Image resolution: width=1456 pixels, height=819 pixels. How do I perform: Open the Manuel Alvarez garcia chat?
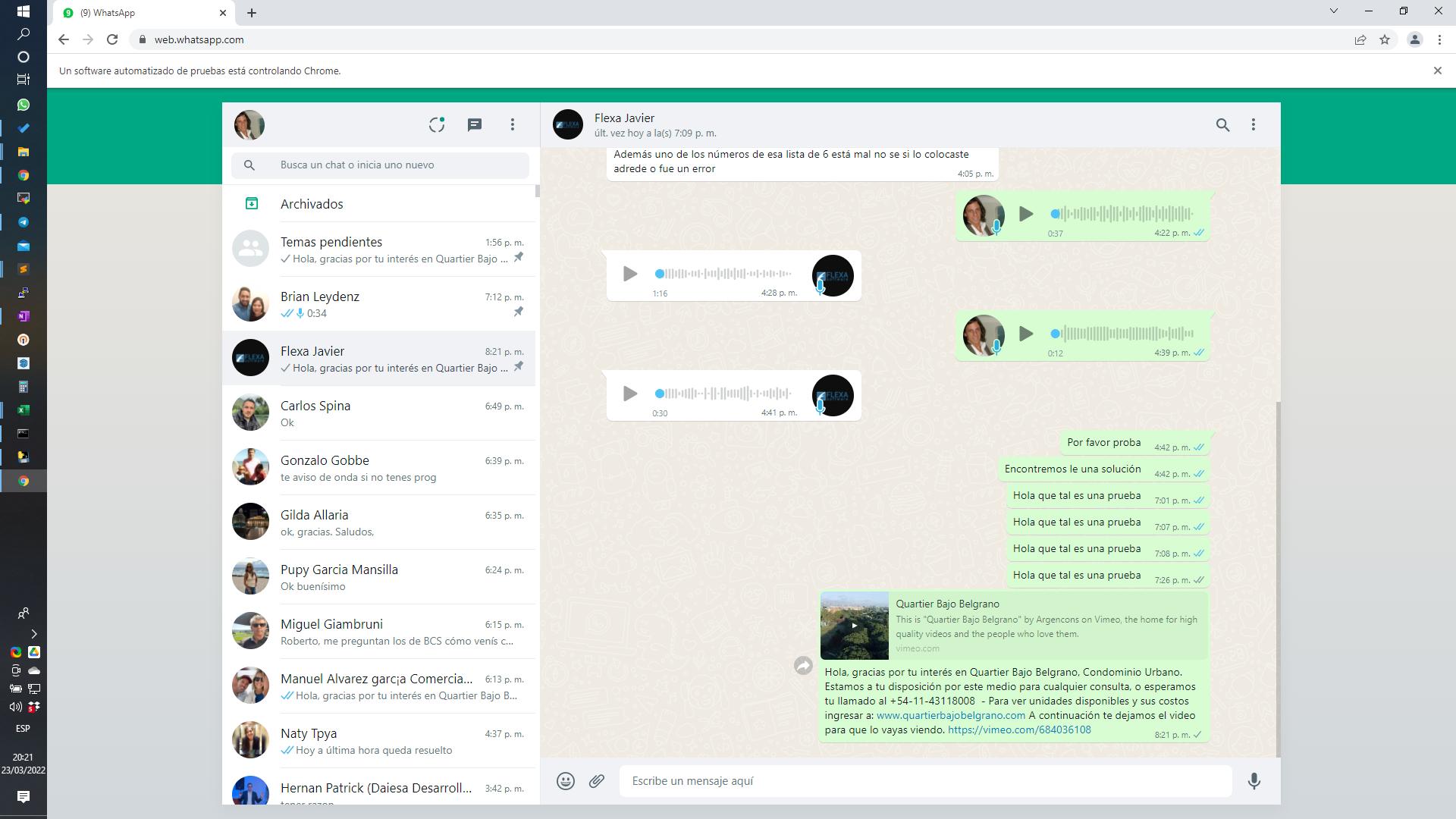coord(379,686)
